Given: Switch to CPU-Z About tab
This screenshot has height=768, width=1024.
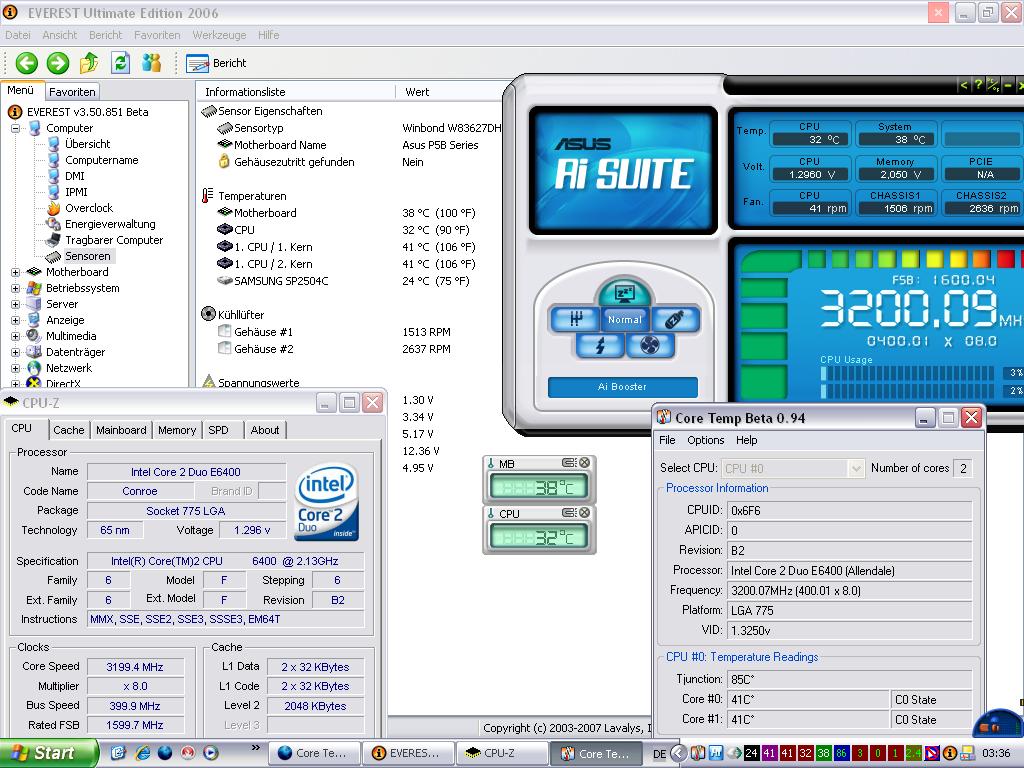Looking at the screenshot, I should pyautogui.click(x=264, y=430).
